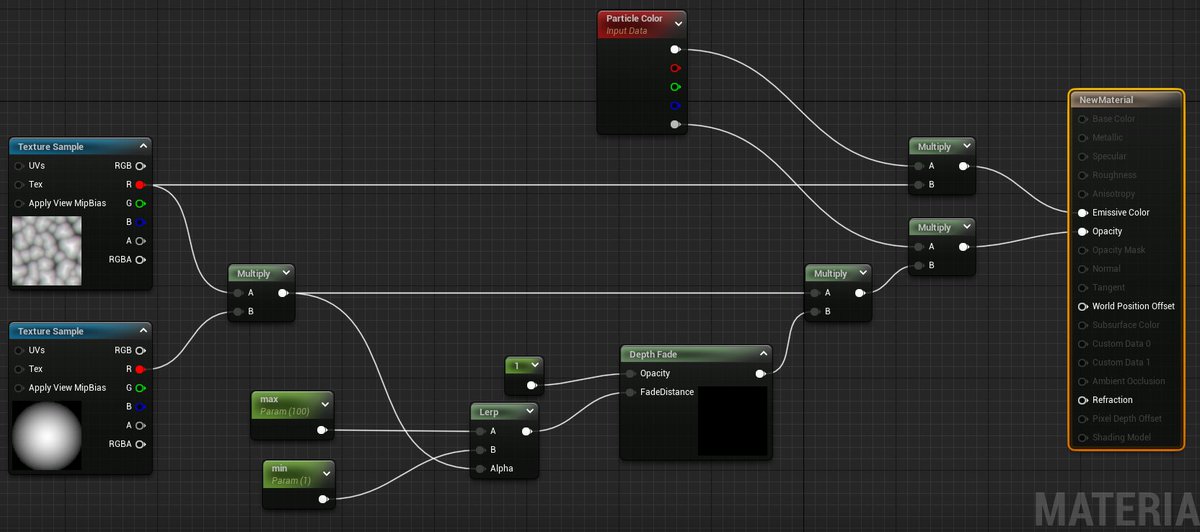This screenshot has width=1200, height=532.
Task: Click the Depth Fade FadeDistance input pin
Action: pyautogui.click(x=630, y=392)
